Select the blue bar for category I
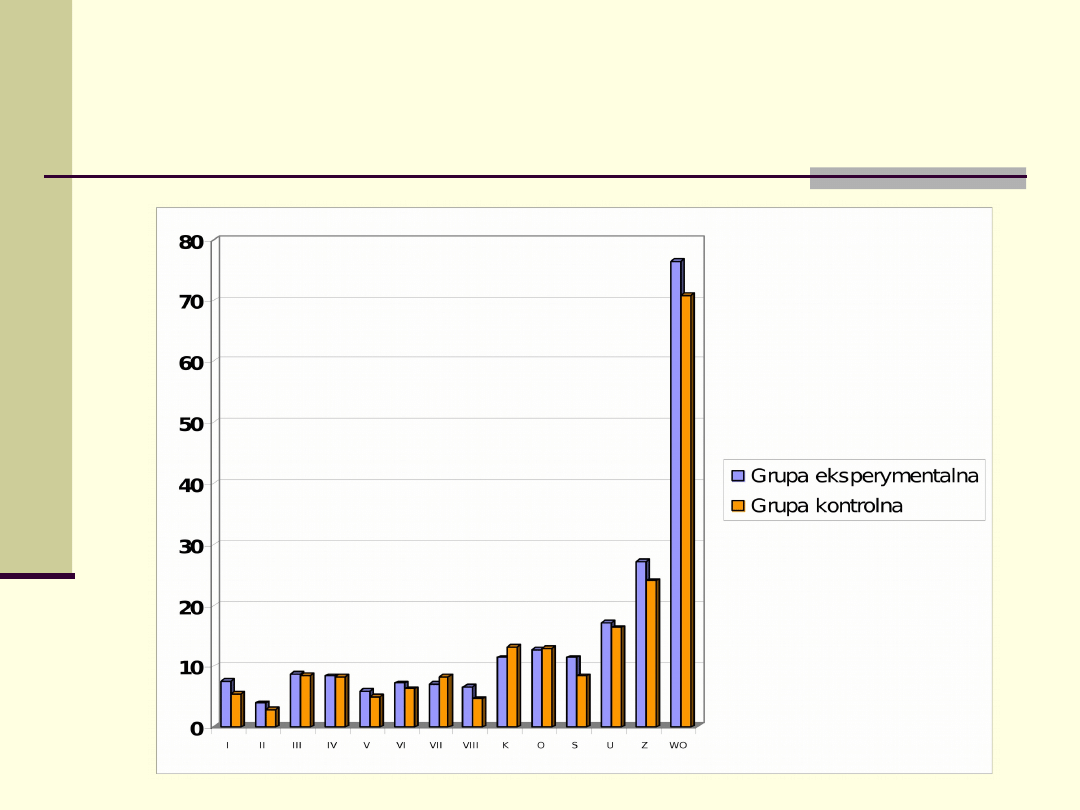The image size is (1080, 810). point(225,703)
